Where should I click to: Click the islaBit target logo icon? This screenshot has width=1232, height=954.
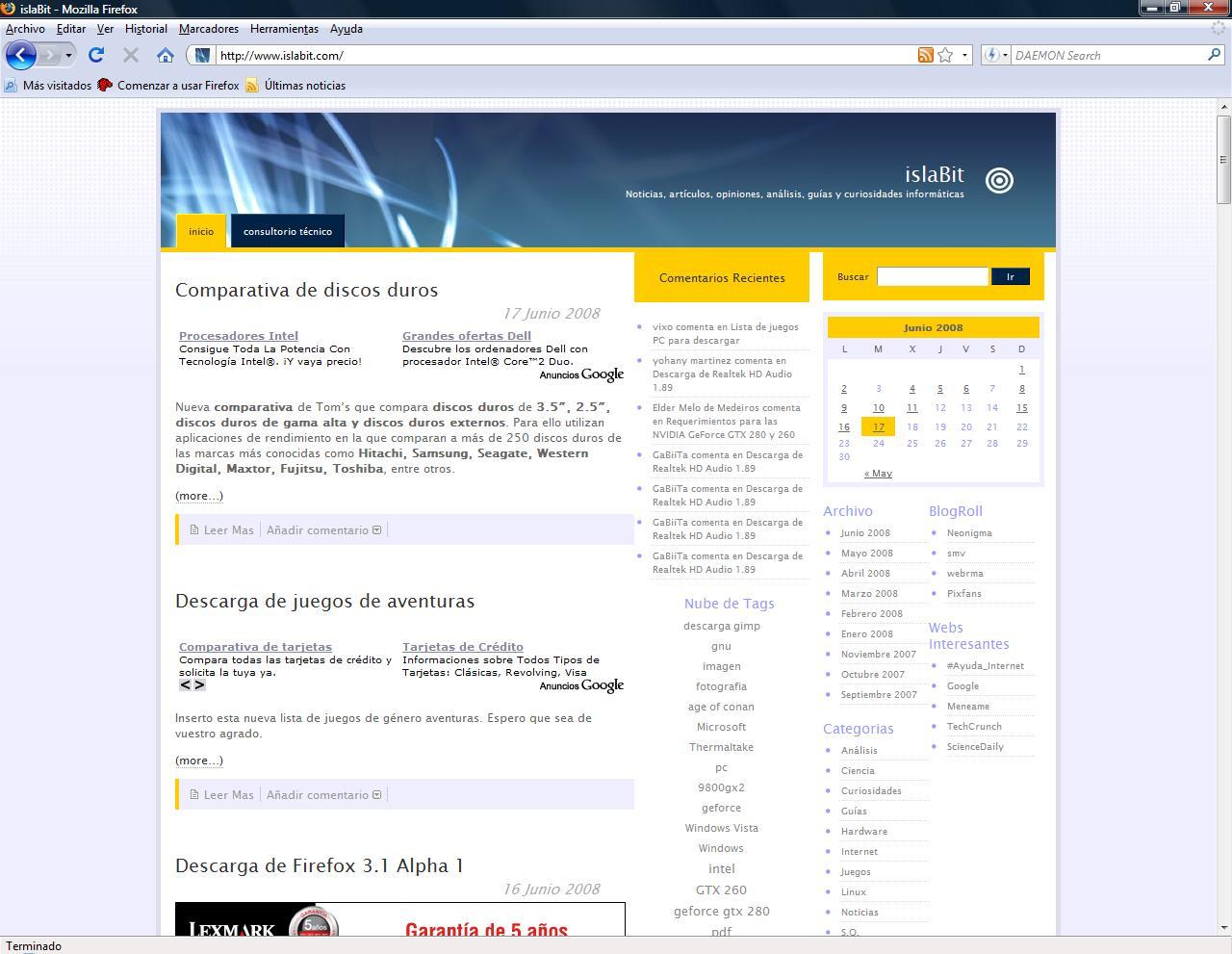pos(999,180)
